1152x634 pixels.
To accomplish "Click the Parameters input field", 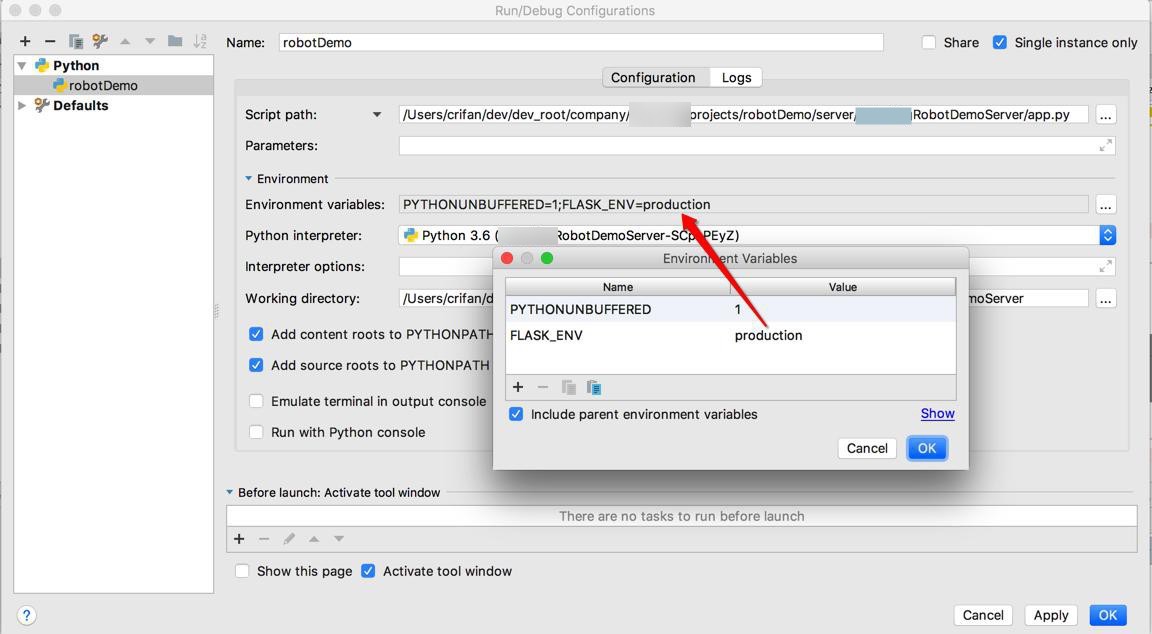I will (750, 146).
